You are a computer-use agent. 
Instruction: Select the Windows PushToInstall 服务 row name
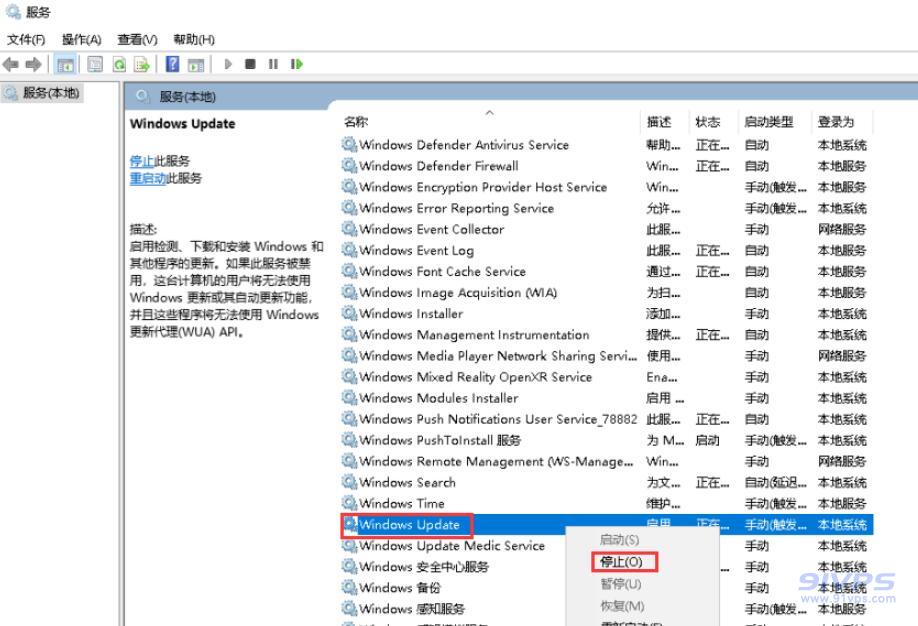pyautogui.click(x=440, y=440)
